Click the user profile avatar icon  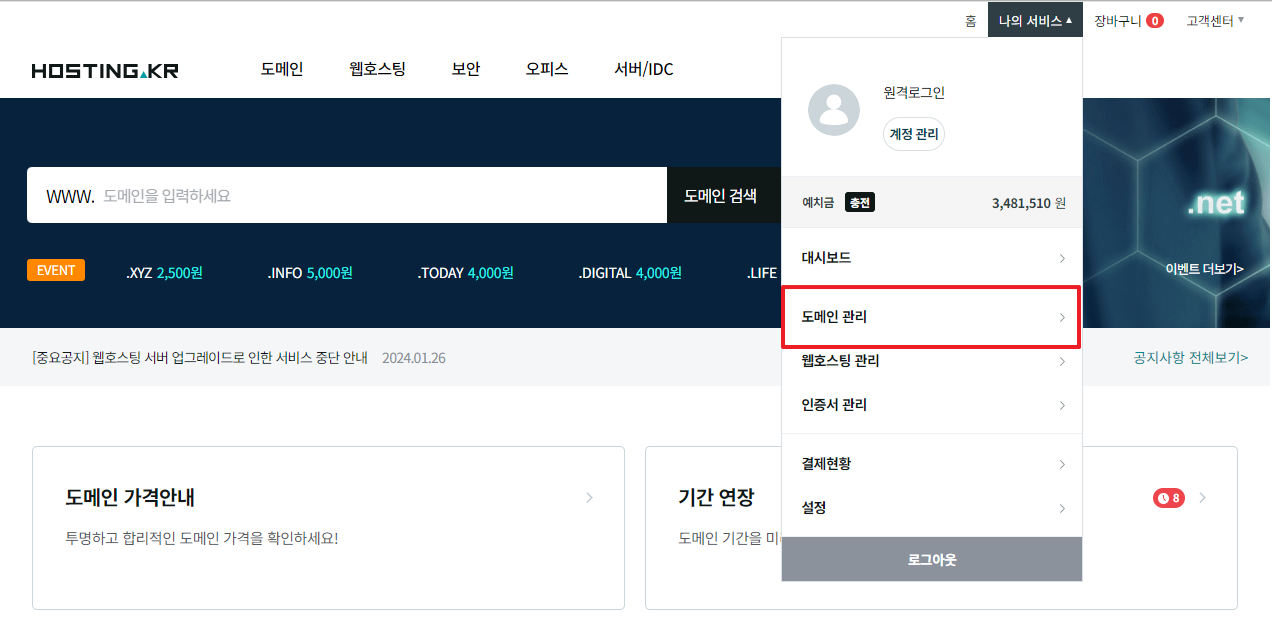click(833, 110)
